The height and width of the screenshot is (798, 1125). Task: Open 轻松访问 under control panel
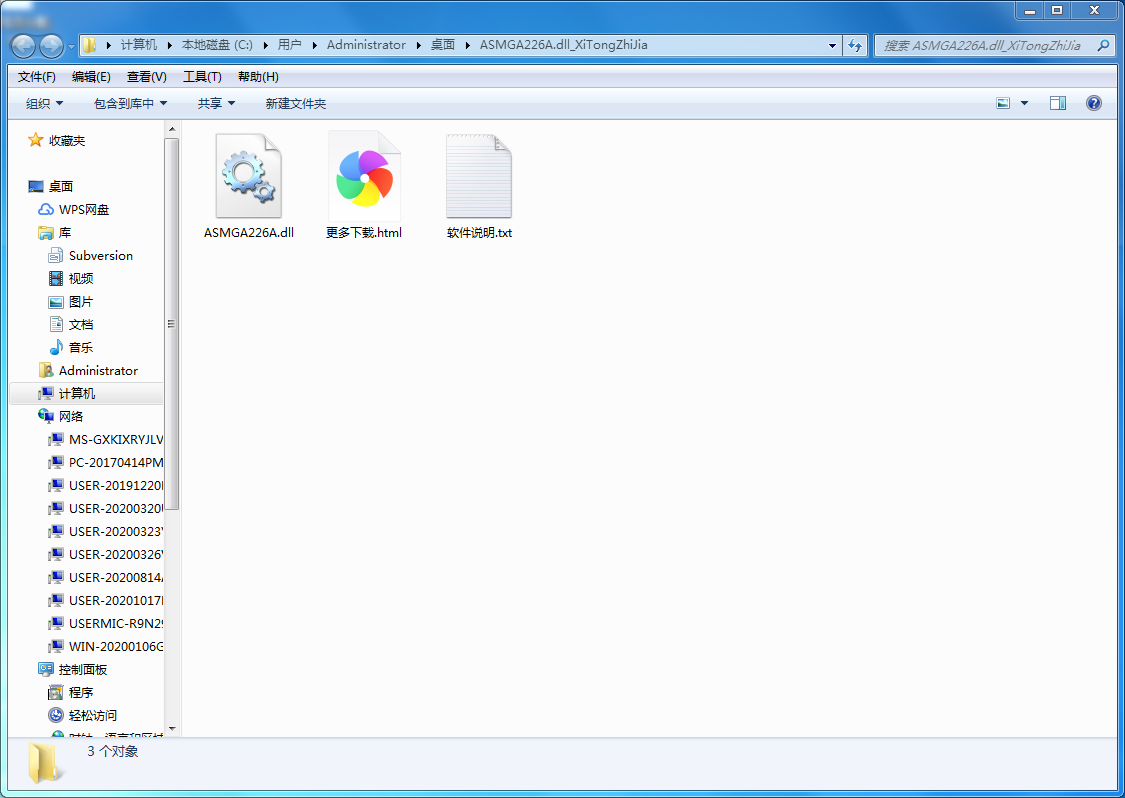click(93, 715)
